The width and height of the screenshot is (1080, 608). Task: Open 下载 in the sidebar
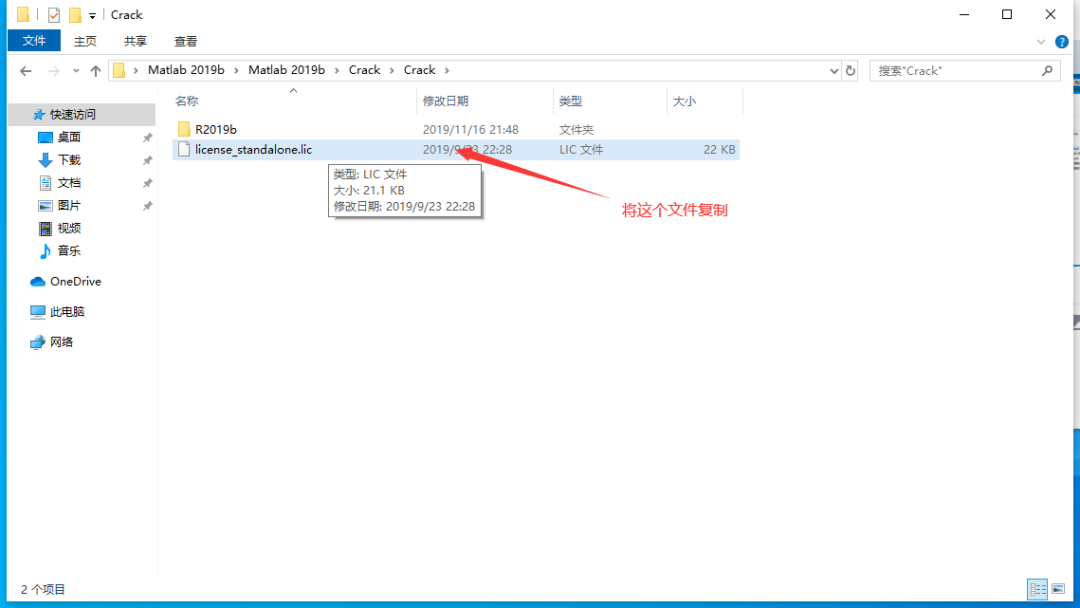pos(69,160)
